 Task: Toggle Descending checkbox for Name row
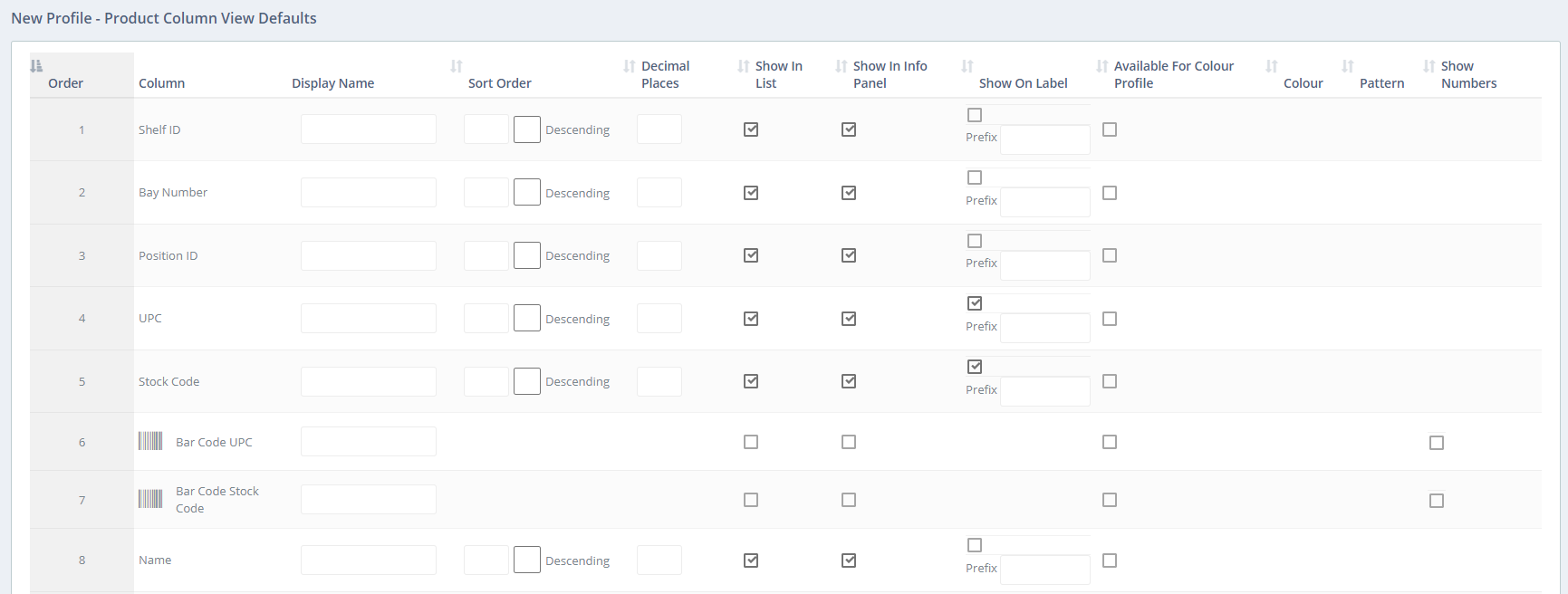pyautogui.click(x=527, y=560)
